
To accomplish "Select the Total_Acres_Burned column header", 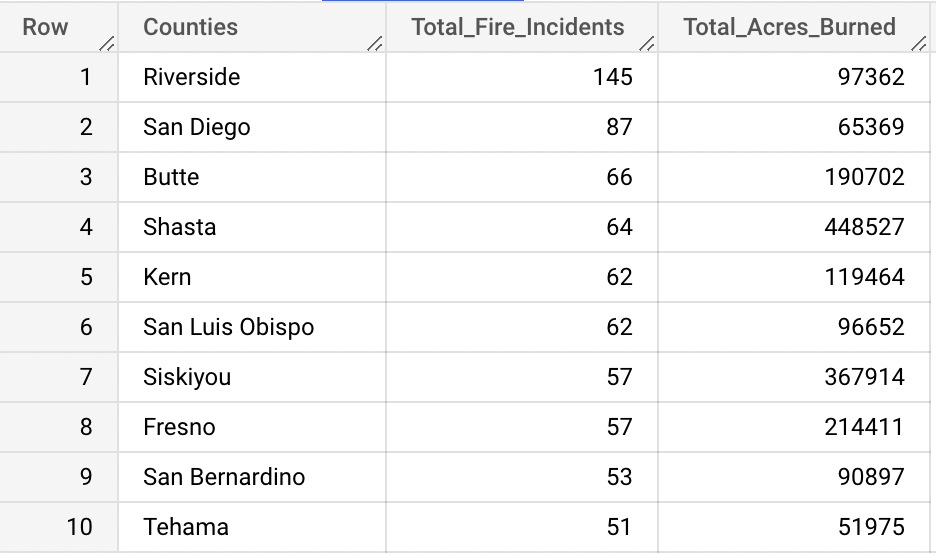I will 789,27.
